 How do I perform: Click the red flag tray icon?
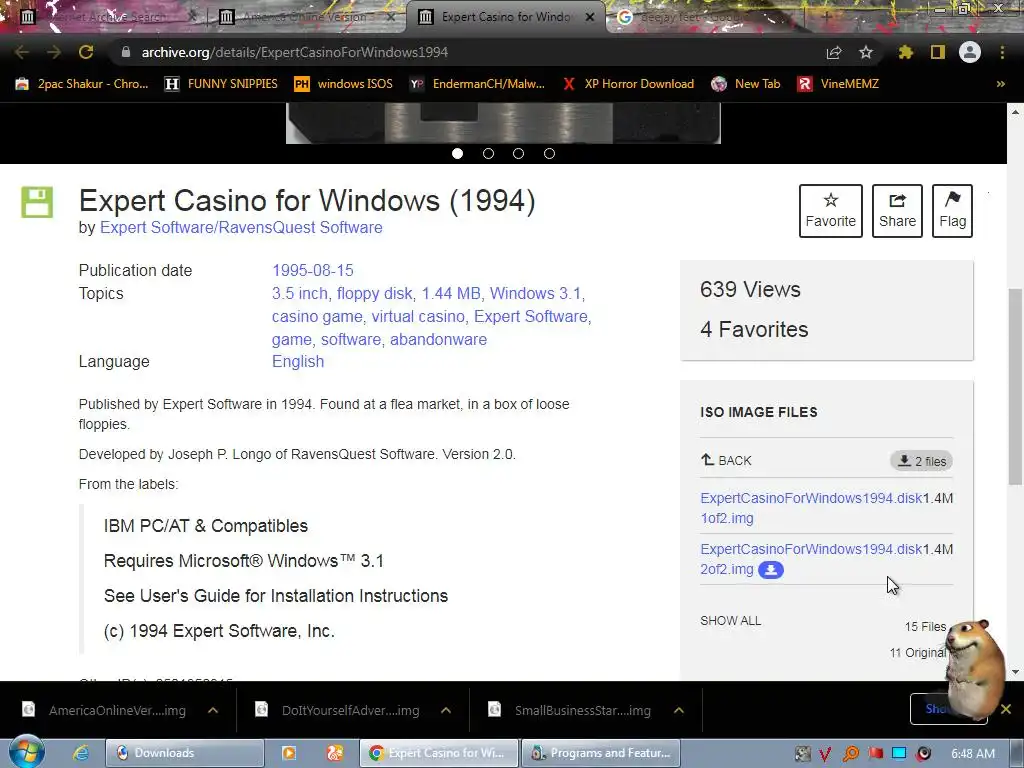point(875,754)
